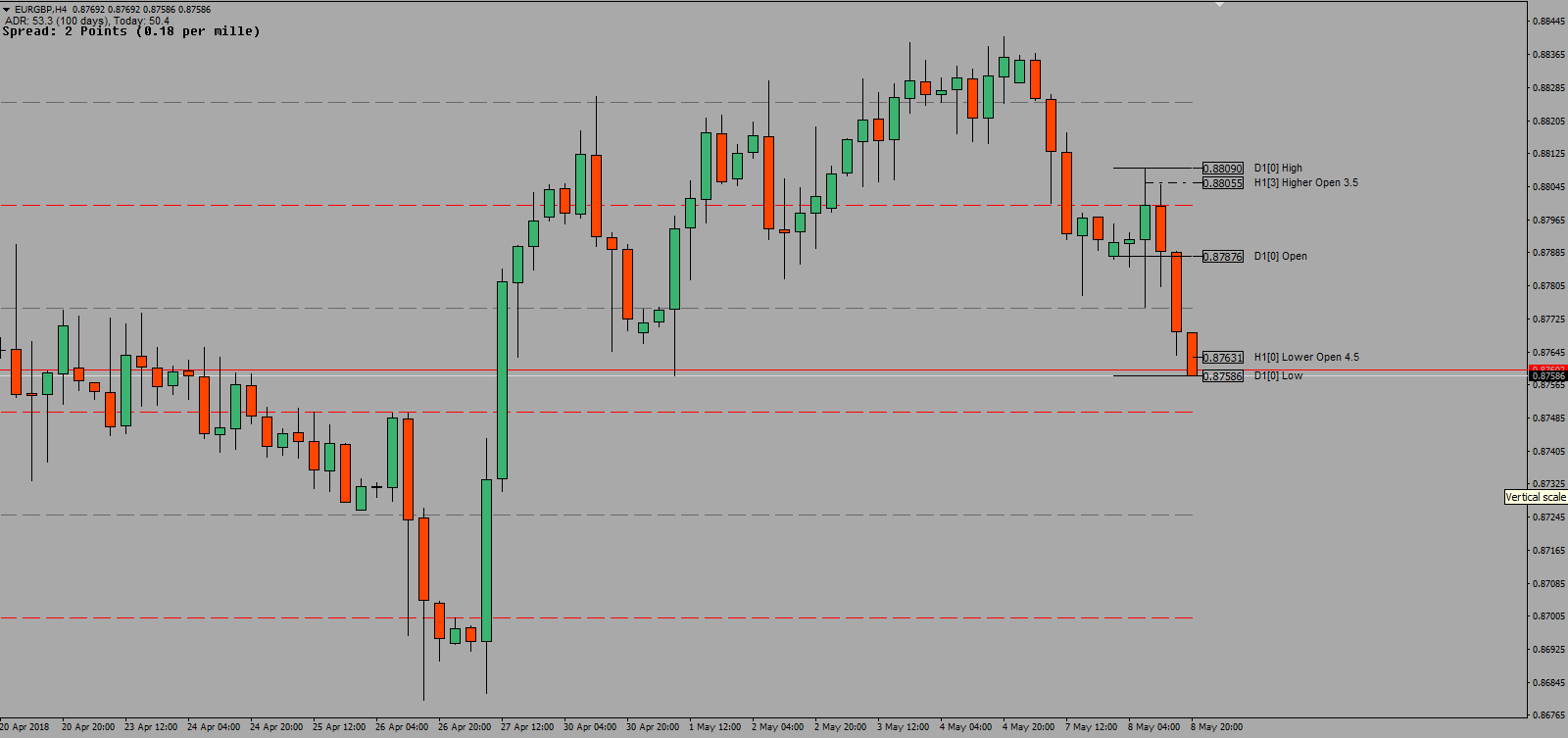Select the 0.88055 price box
Image resolution: width=1568 pixels, height=738 pixels.
pyautogui.click(x=1223, y=183)
